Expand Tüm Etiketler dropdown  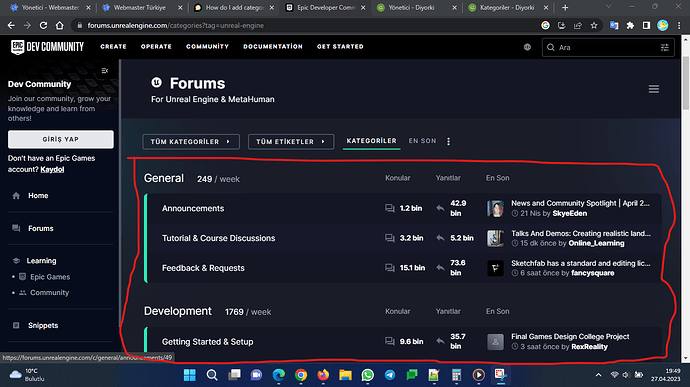(x=291, y=142)
